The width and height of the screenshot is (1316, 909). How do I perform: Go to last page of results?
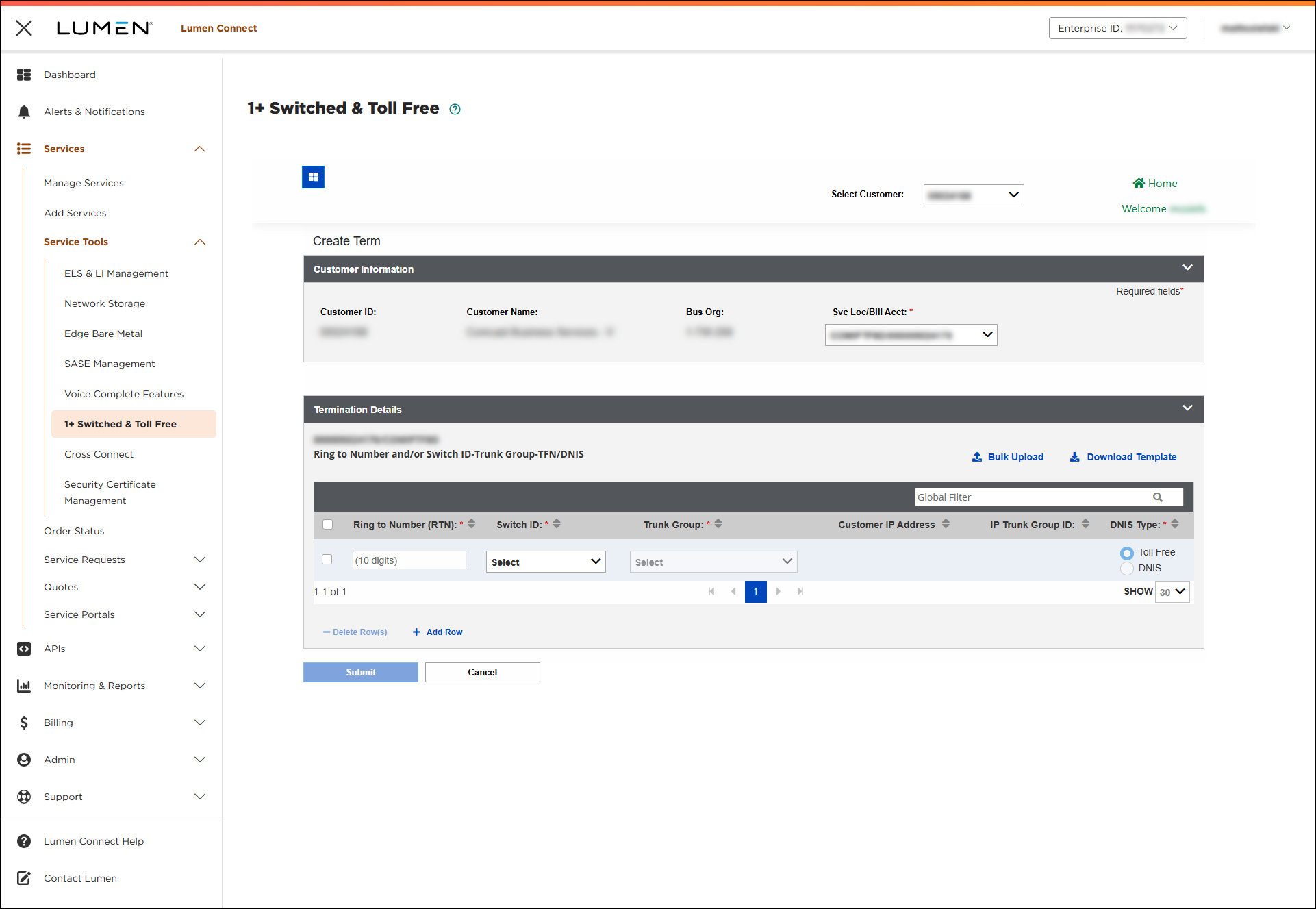pyautogui.click(x=800, y=591)
